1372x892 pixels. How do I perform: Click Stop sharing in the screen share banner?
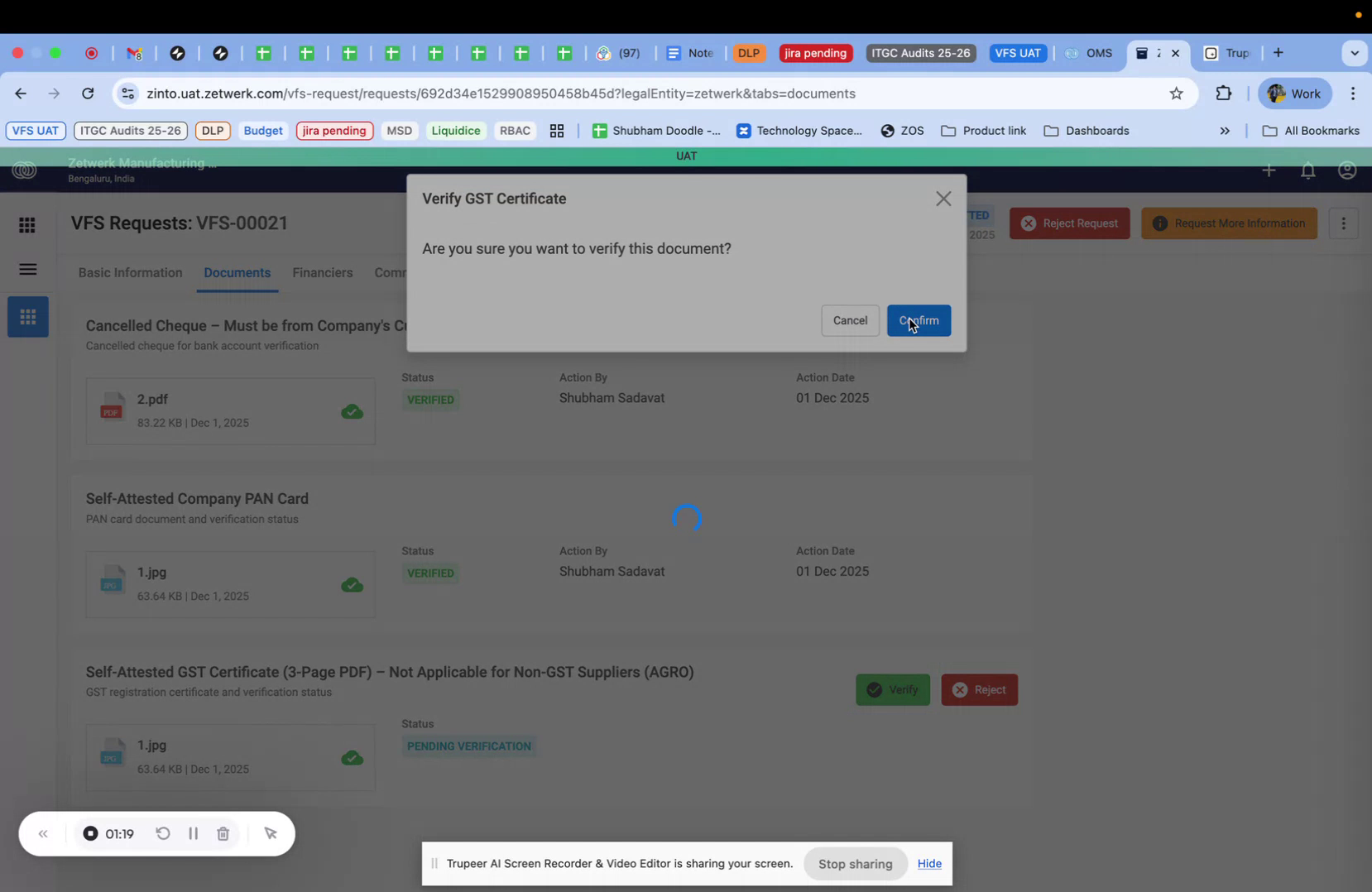855,863
